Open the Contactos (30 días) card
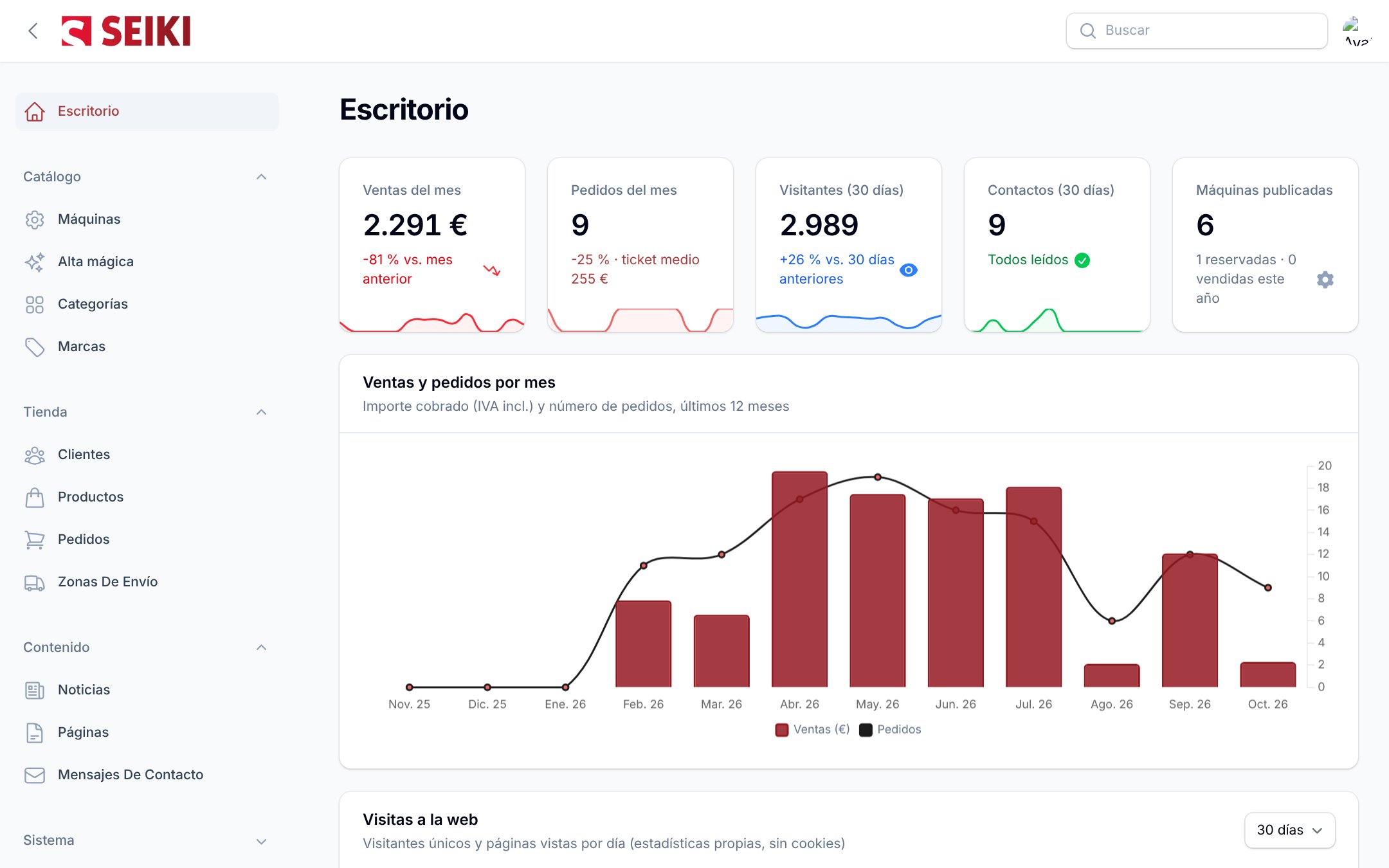Screen dimensions: 1389x868 tap(1057, 245)
